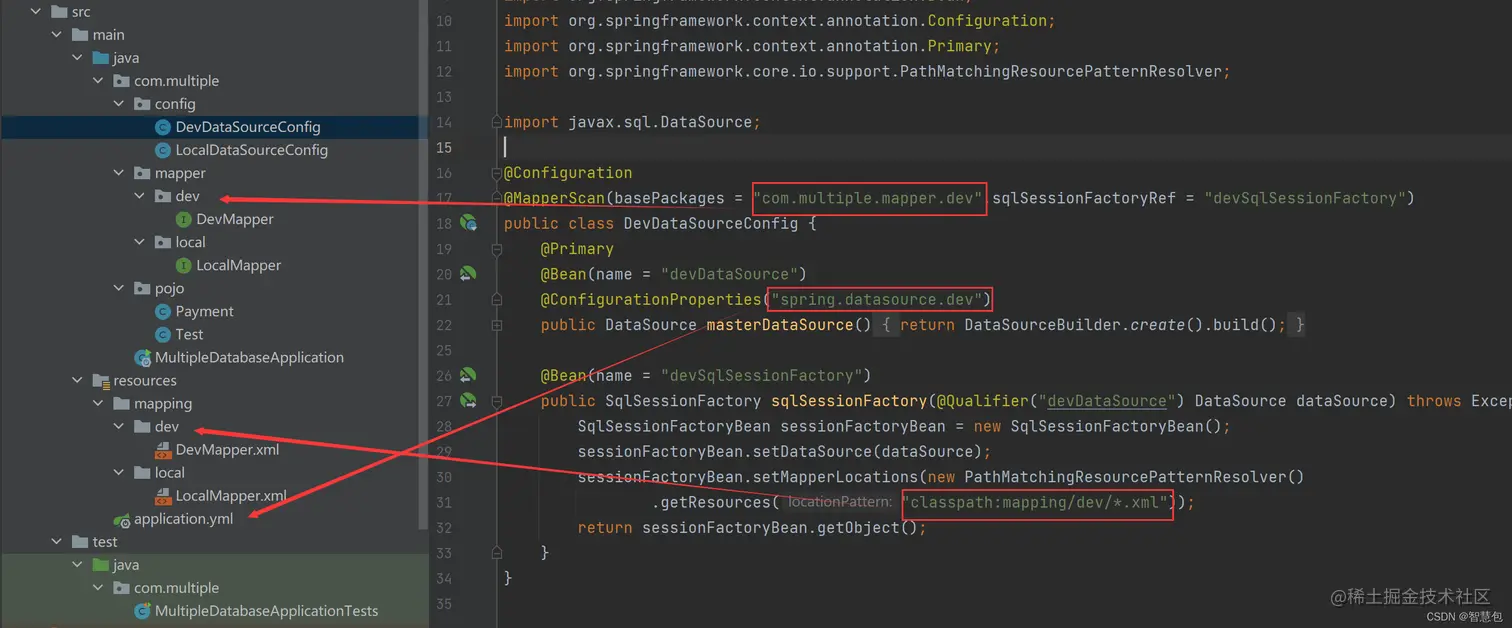Click the resources folder icon
The height and width of the screenshot is (628, 1512).
(x=101, y=380)
